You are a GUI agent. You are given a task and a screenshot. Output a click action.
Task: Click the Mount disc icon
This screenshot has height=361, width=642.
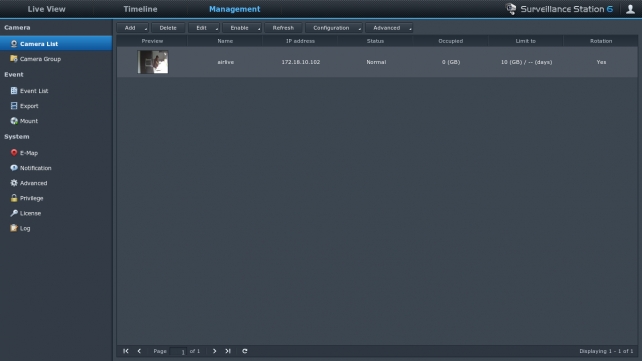click(14, 121)
